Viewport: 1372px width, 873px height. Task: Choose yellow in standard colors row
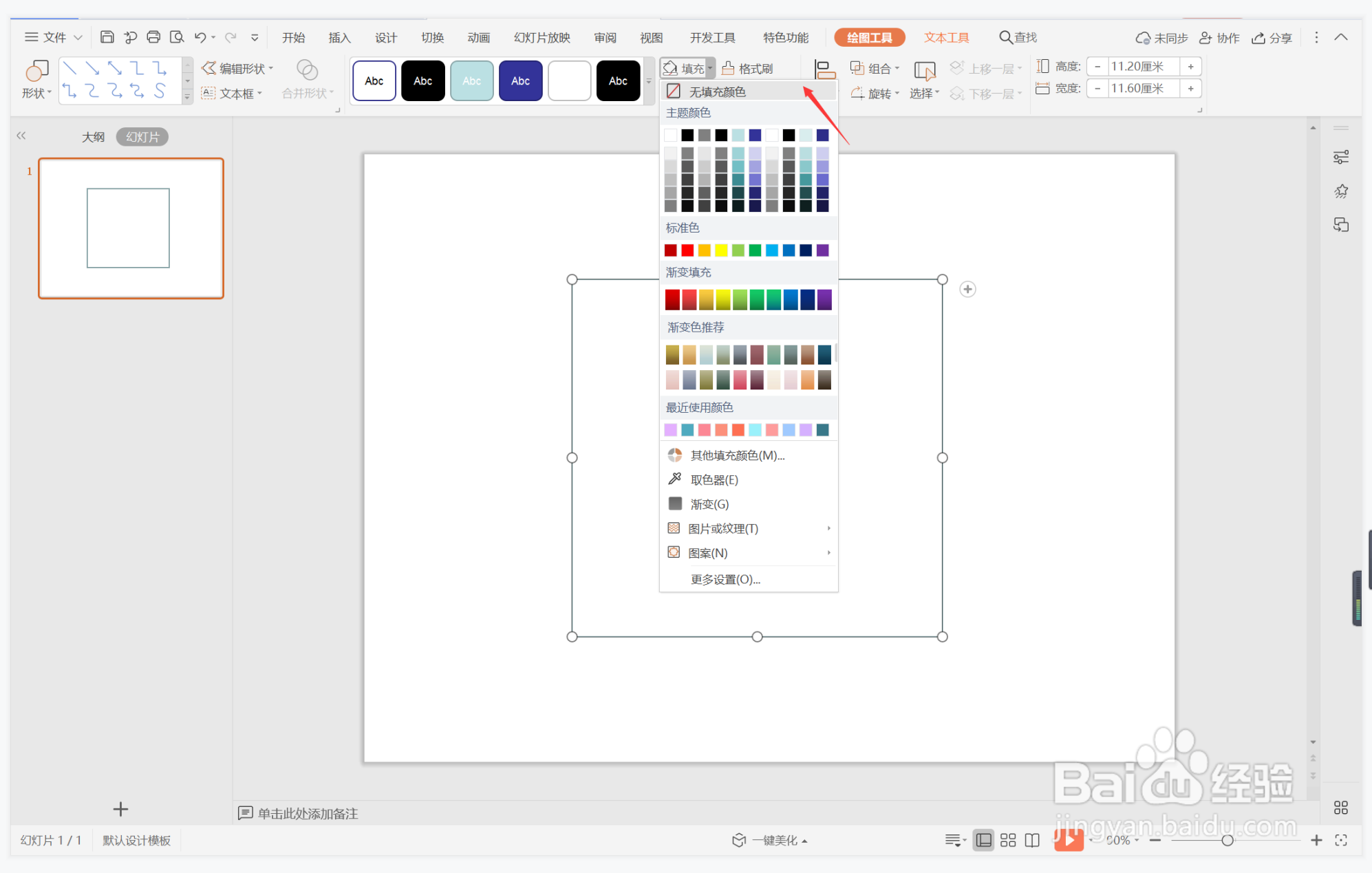click(721, 250)
